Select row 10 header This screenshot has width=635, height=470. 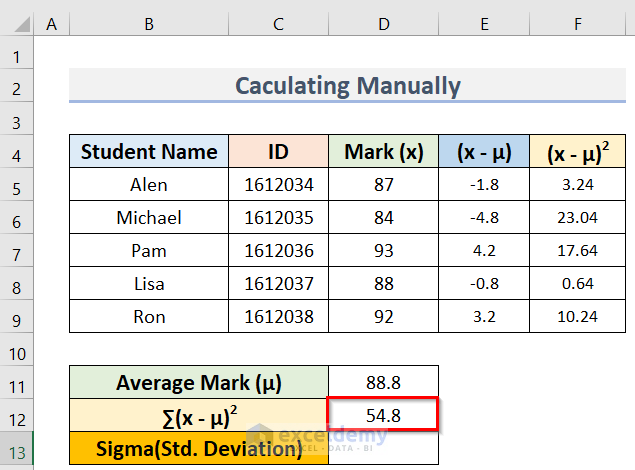pyautogui.click(x=17, y=349)
